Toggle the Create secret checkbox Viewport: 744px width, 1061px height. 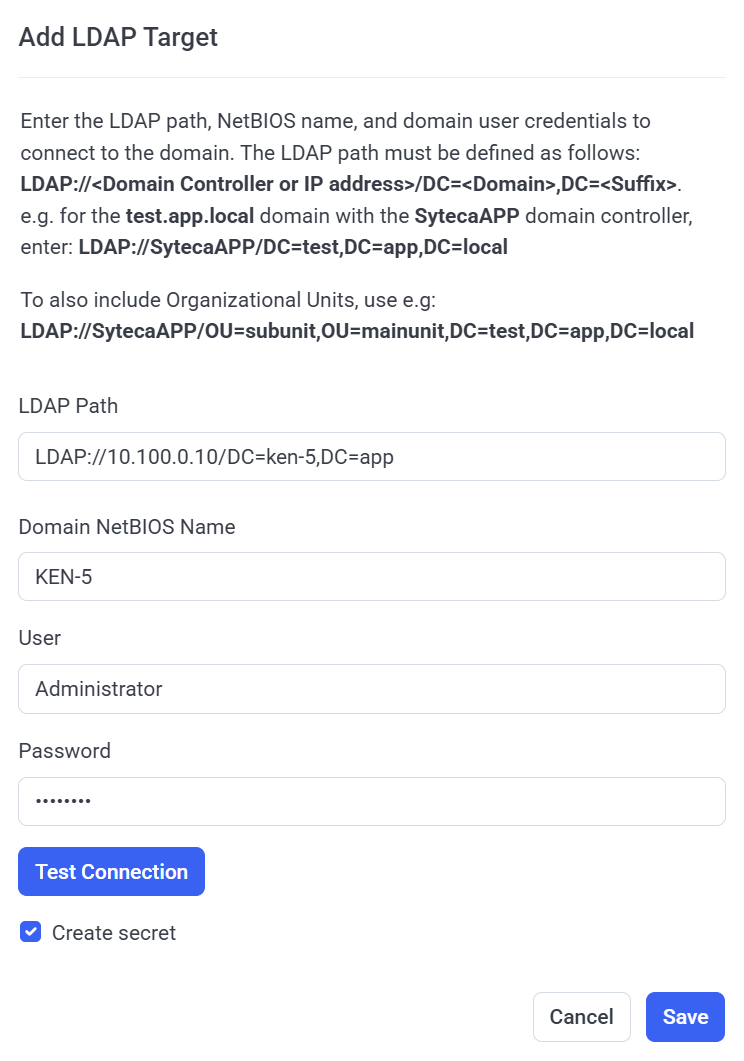tap(31, 933)
